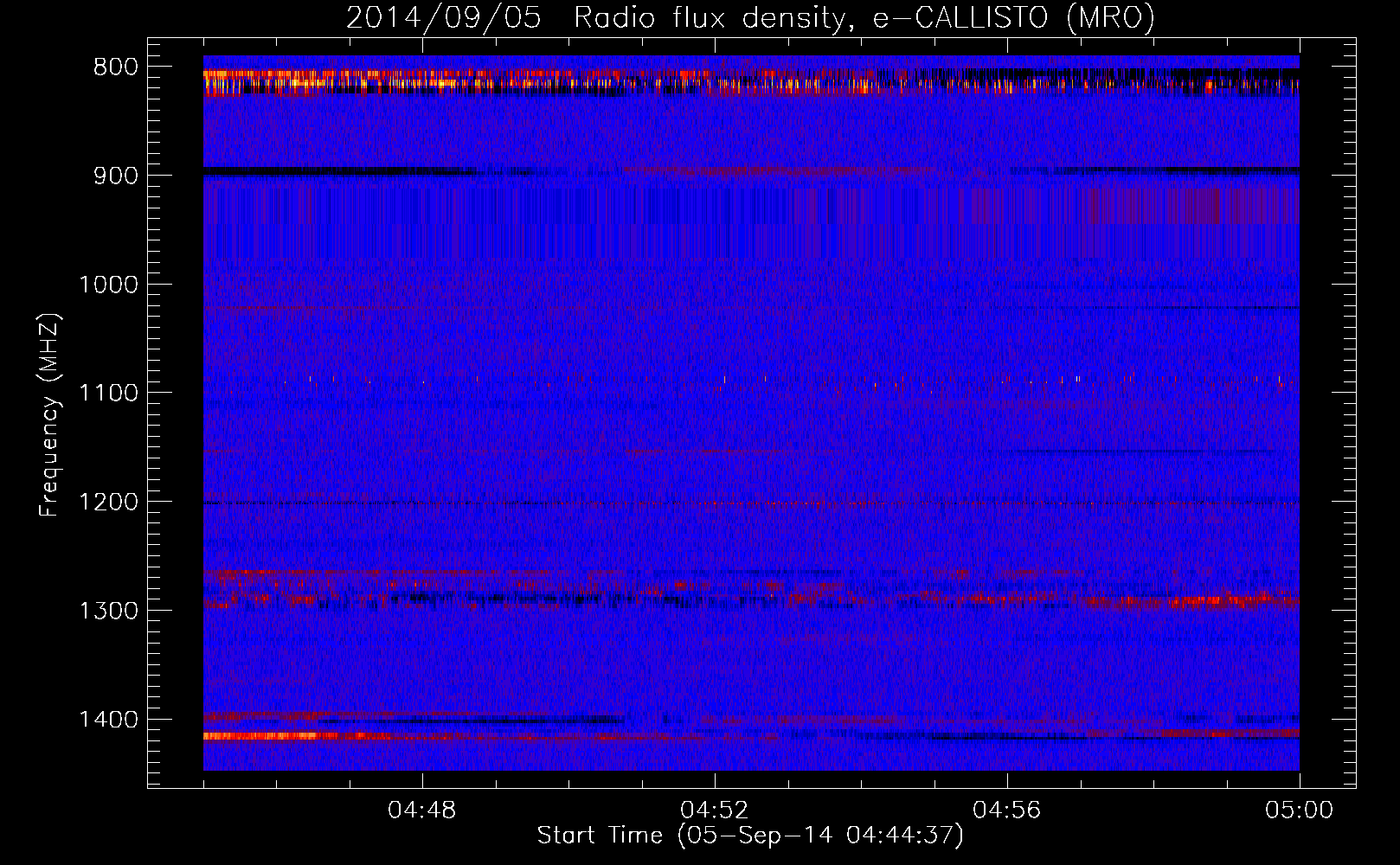Click the 'Frequency (MHZ)' axis title
This screenshot has height=865, width=1400.
click(50, 414)
